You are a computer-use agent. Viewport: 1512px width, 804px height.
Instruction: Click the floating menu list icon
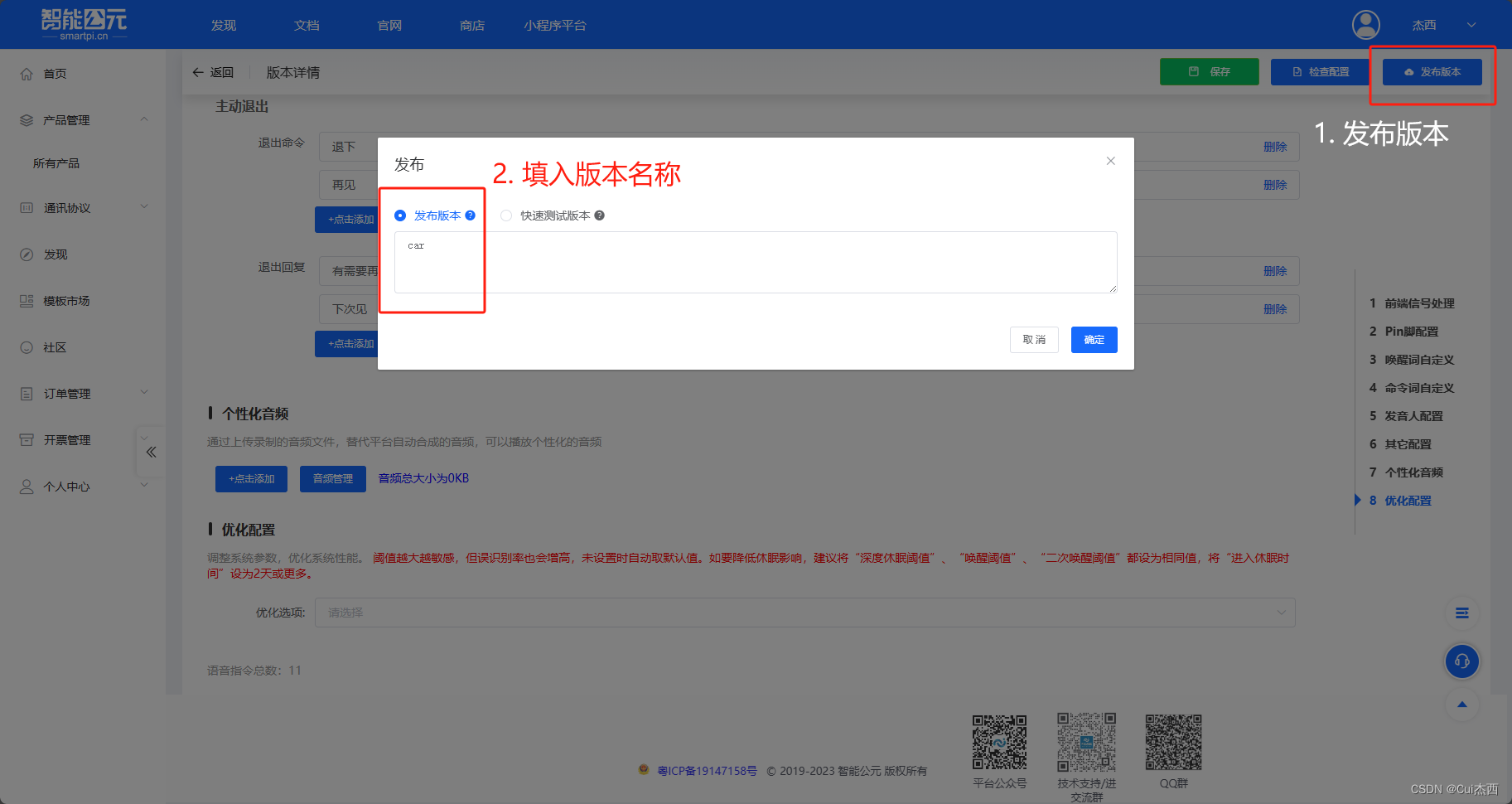tap(1462, 613)
